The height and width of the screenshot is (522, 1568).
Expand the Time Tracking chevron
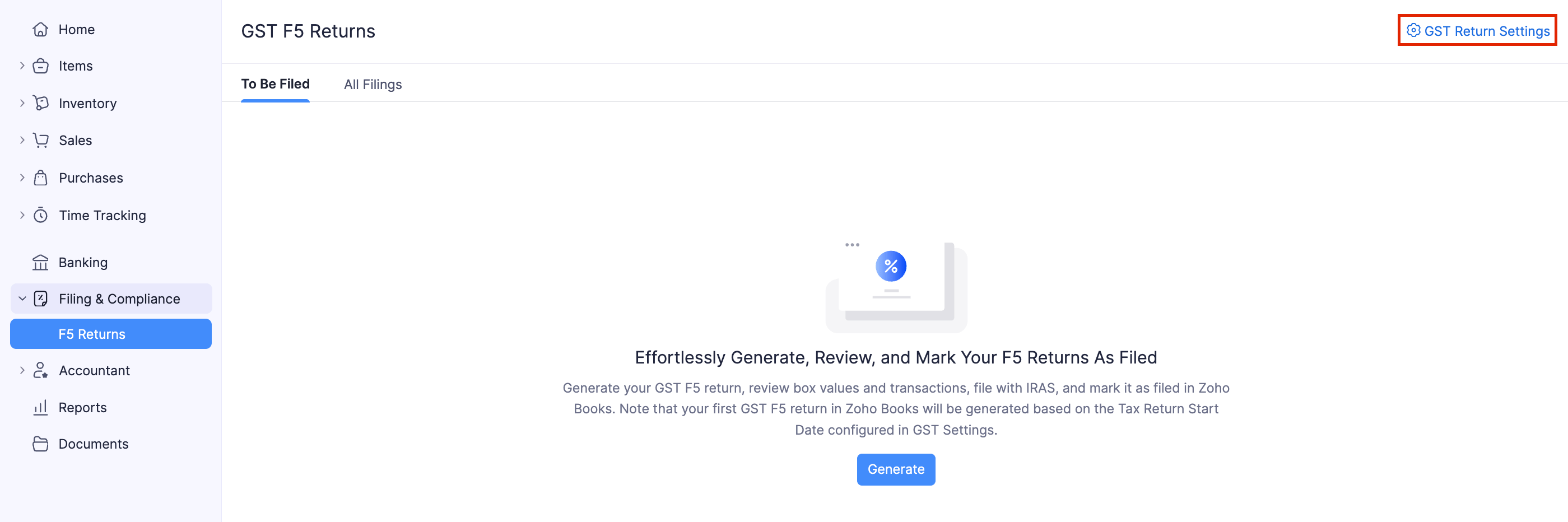click(22, 216)
